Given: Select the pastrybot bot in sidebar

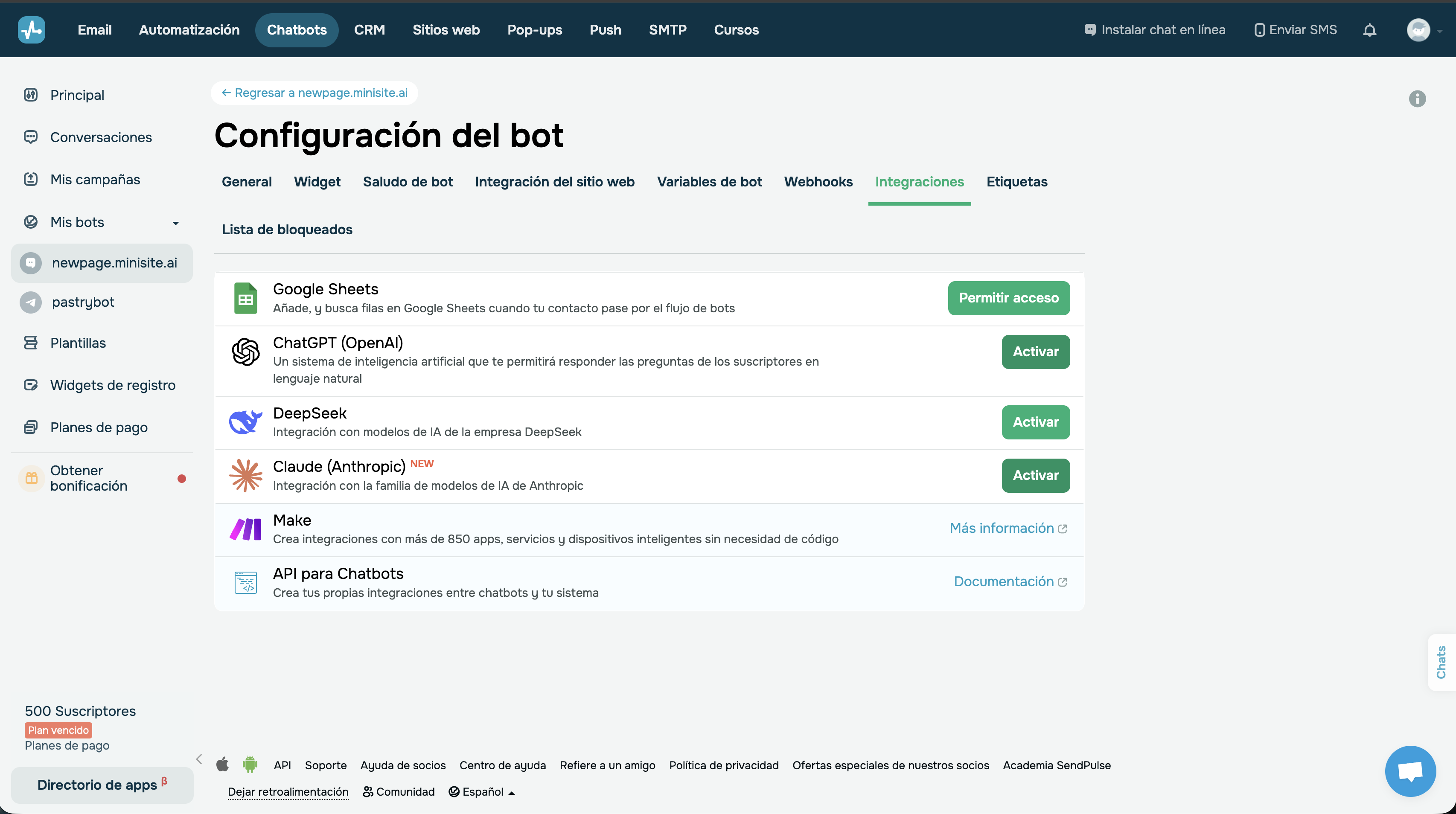Looking at the screenshot, I should [x=83, y=302].
